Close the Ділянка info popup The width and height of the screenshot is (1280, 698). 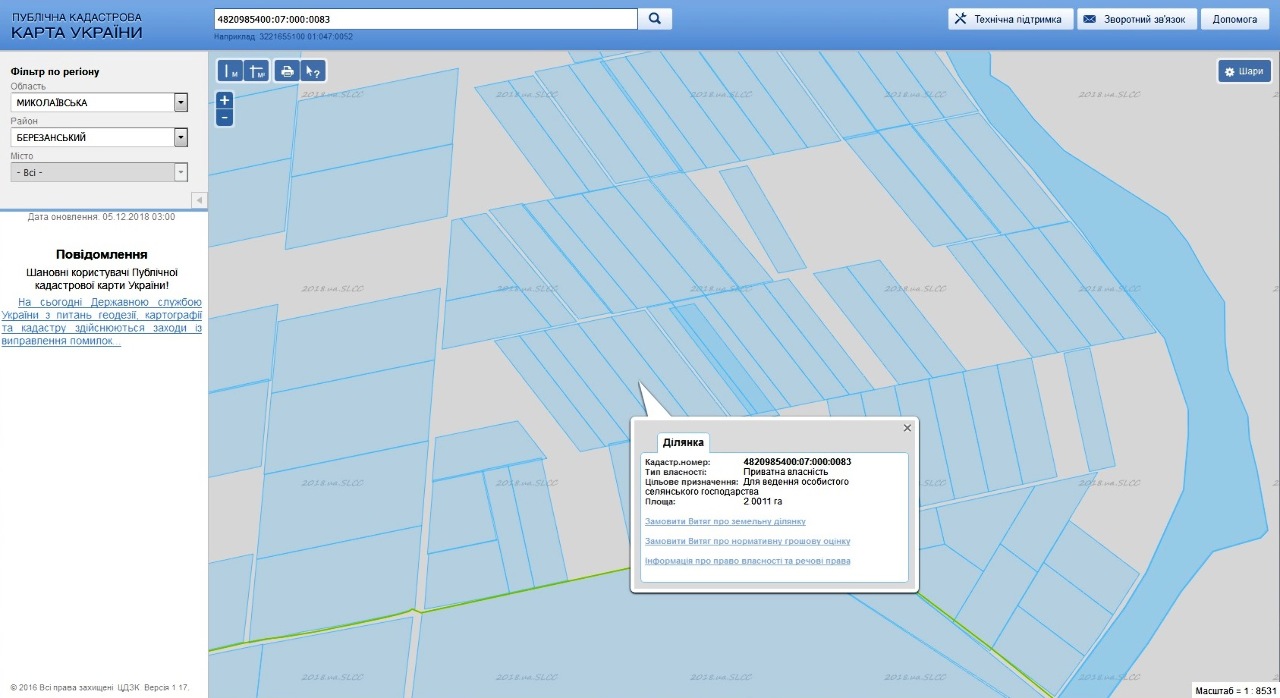(x=907, y=428)
